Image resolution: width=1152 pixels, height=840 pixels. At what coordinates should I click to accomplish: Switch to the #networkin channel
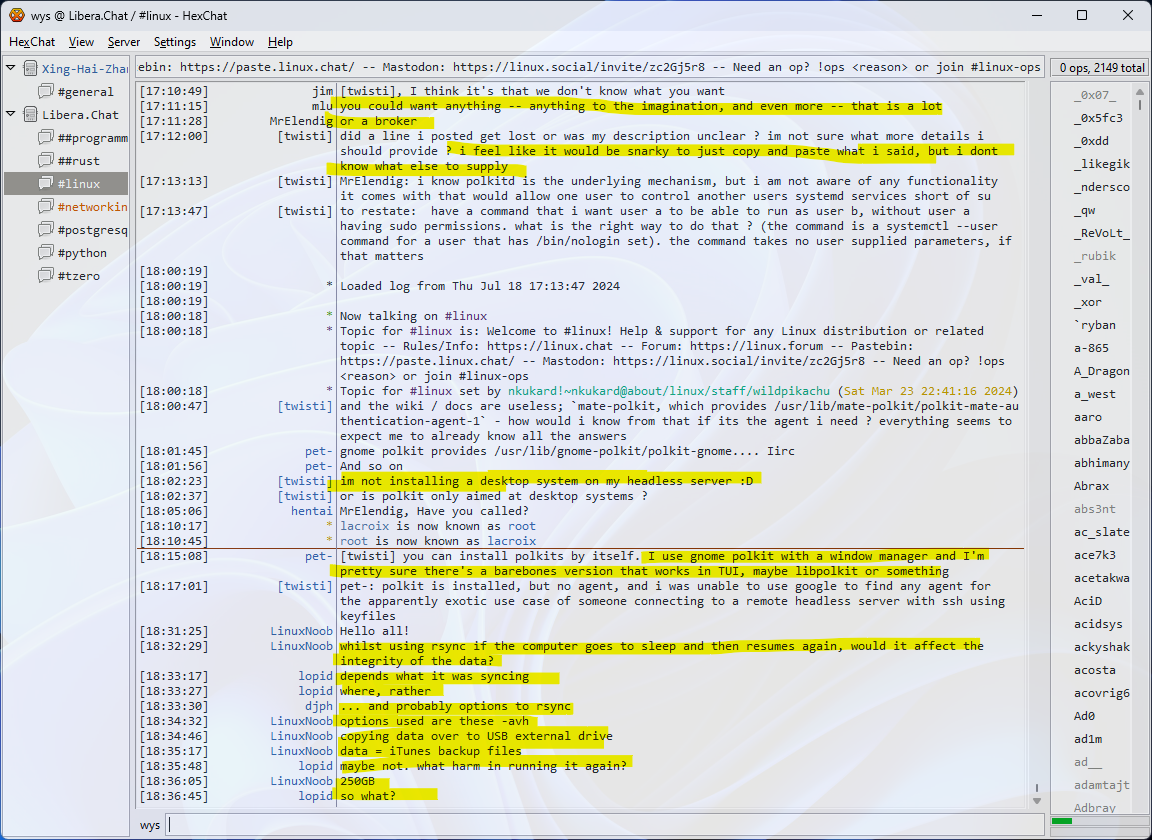coord(92,207)
